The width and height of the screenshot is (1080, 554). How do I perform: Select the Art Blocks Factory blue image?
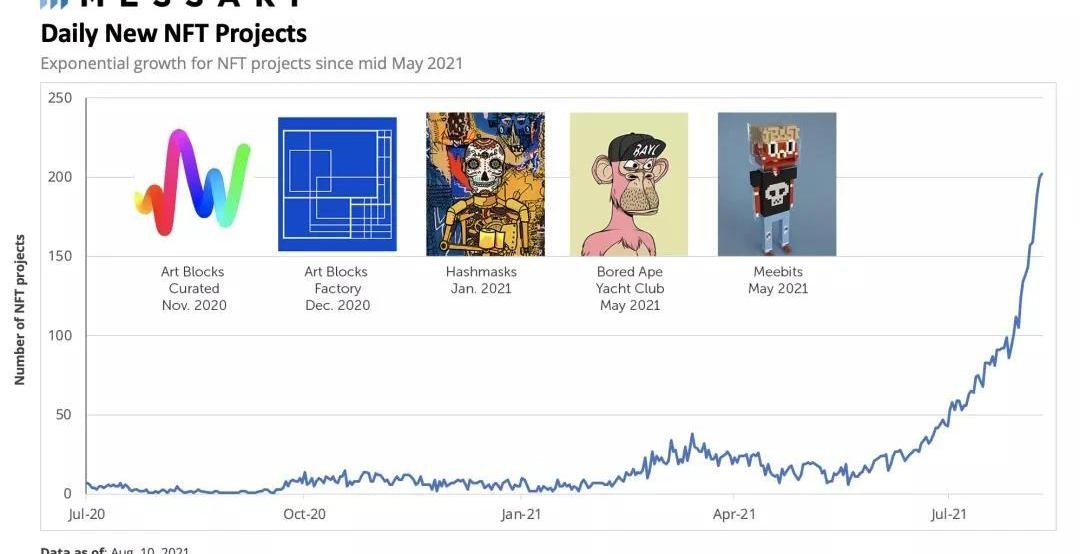pos(337,184)
